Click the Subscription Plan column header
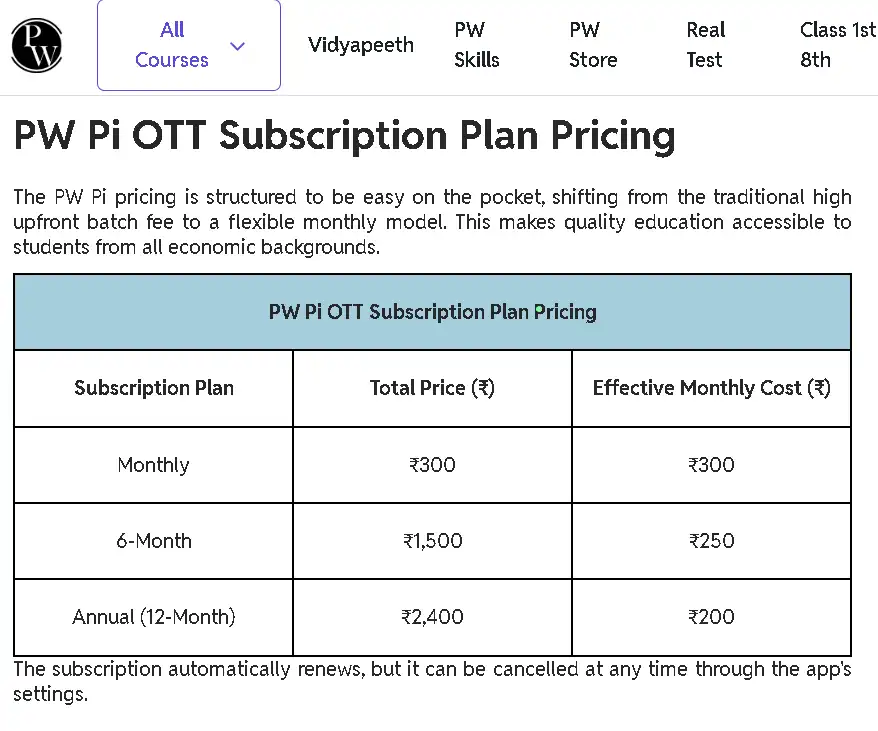This screenshot has width=878, height=731. pos(154,388)
